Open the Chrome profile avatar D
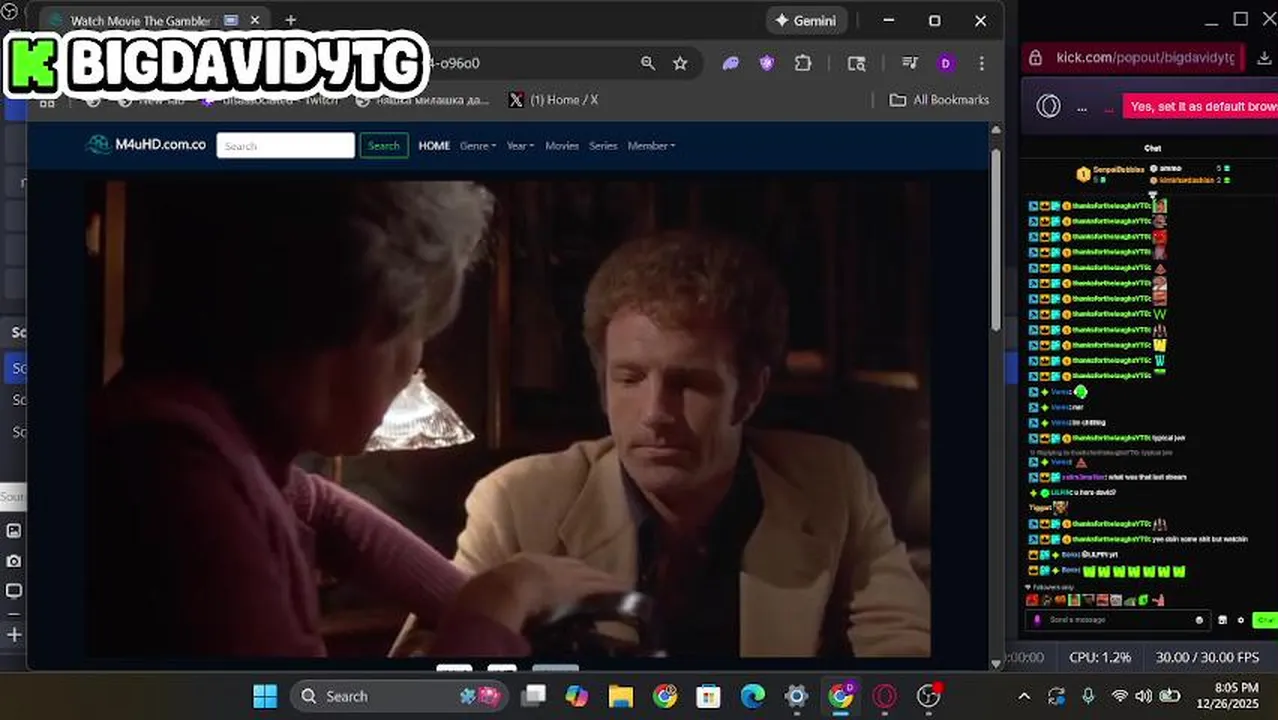The width and height of the screenshot is (1278, 720). (x=945, y=63)
